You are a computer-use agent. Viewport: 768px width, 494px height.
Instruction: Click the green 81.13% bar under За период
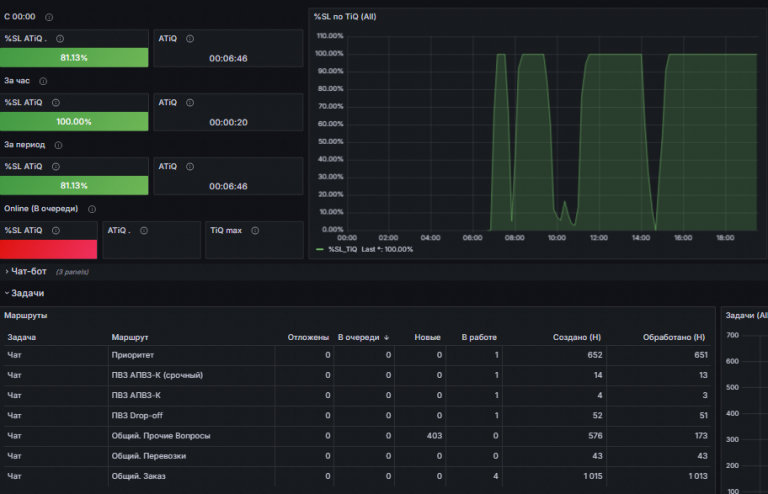(x=74, y=186)
